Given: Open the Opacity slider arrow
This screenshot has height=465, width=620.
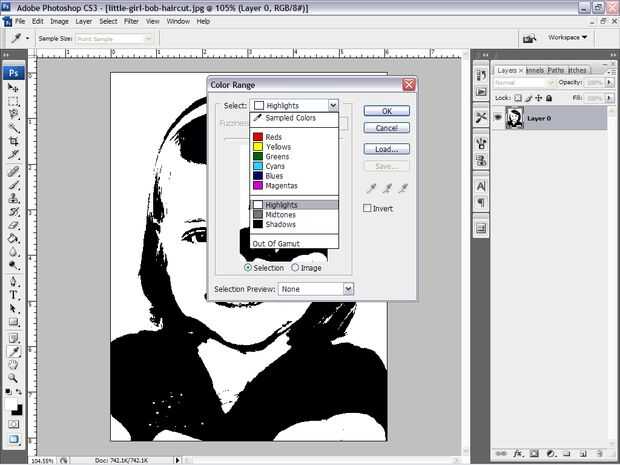Looking at the screenshot, I should coord(610,83).
